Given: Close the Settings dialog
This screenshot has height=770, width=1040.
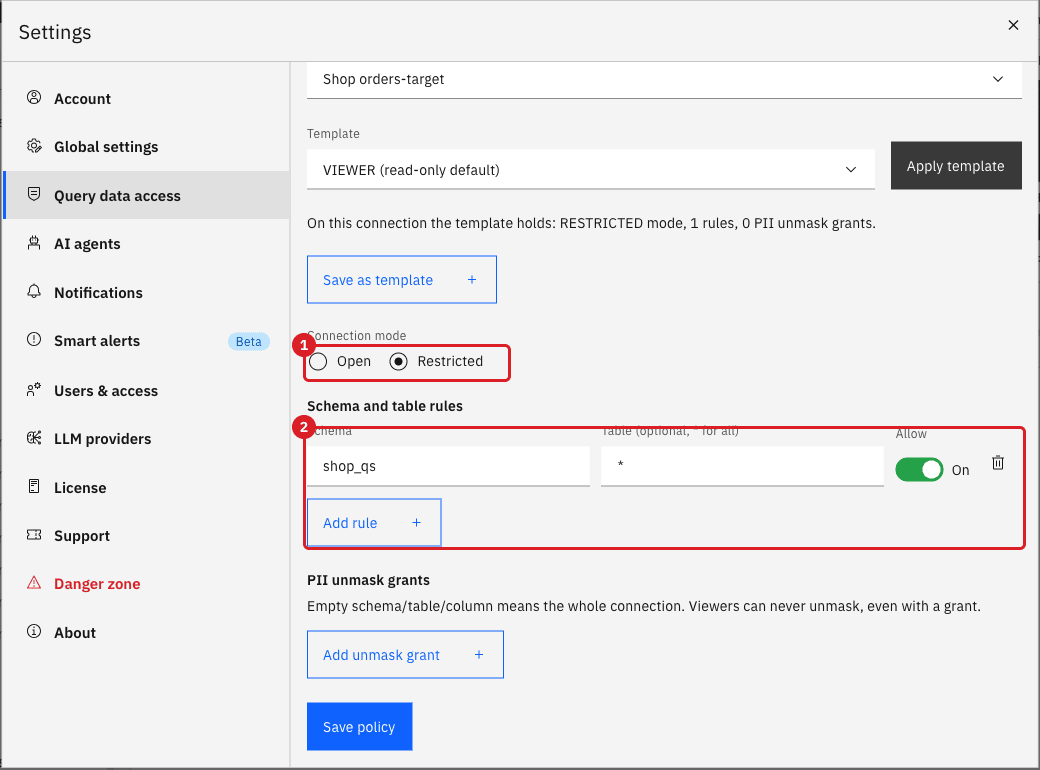Looking at the screenshot, I should (x=1013, y=25).
